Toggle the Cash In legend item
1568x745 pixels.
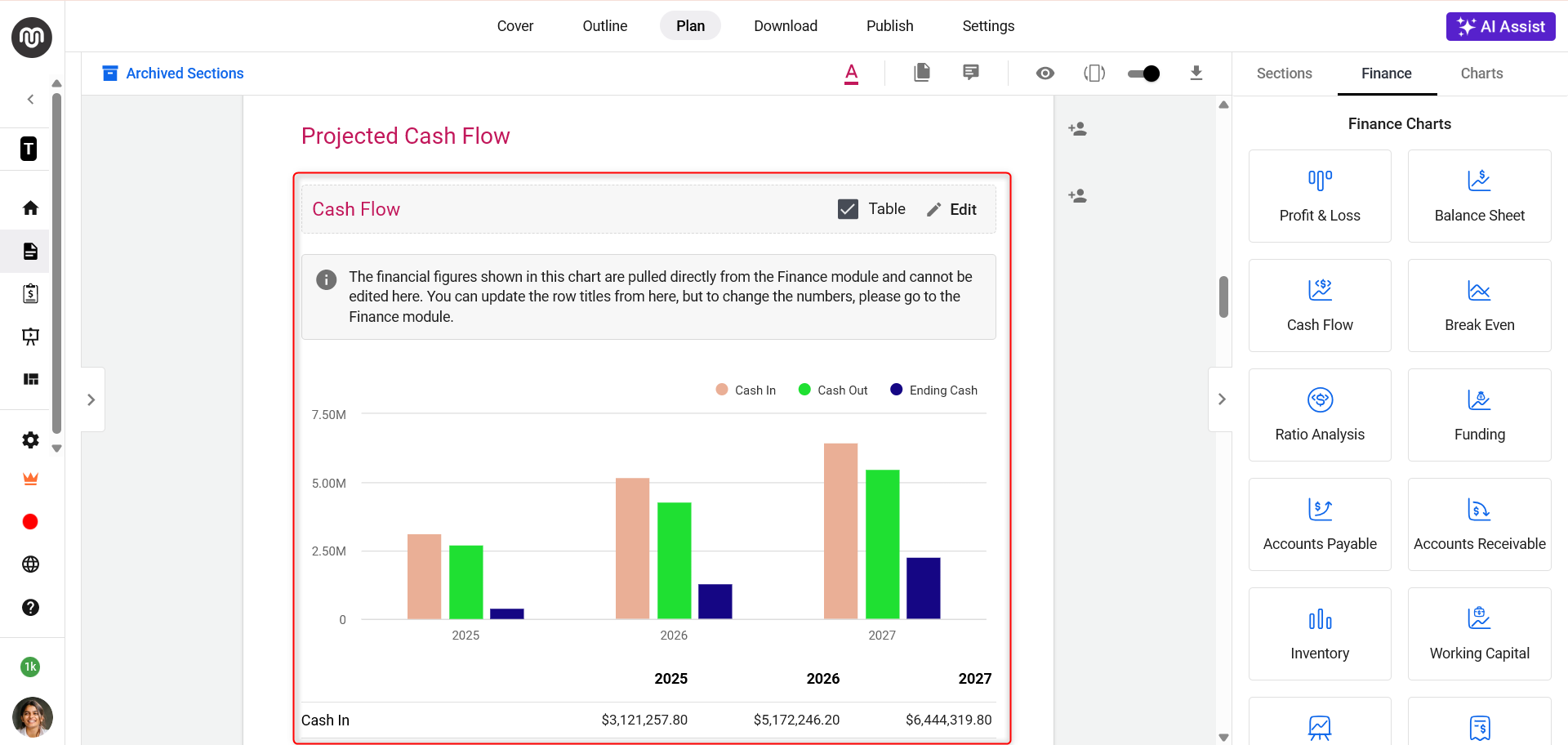(746, 390)
